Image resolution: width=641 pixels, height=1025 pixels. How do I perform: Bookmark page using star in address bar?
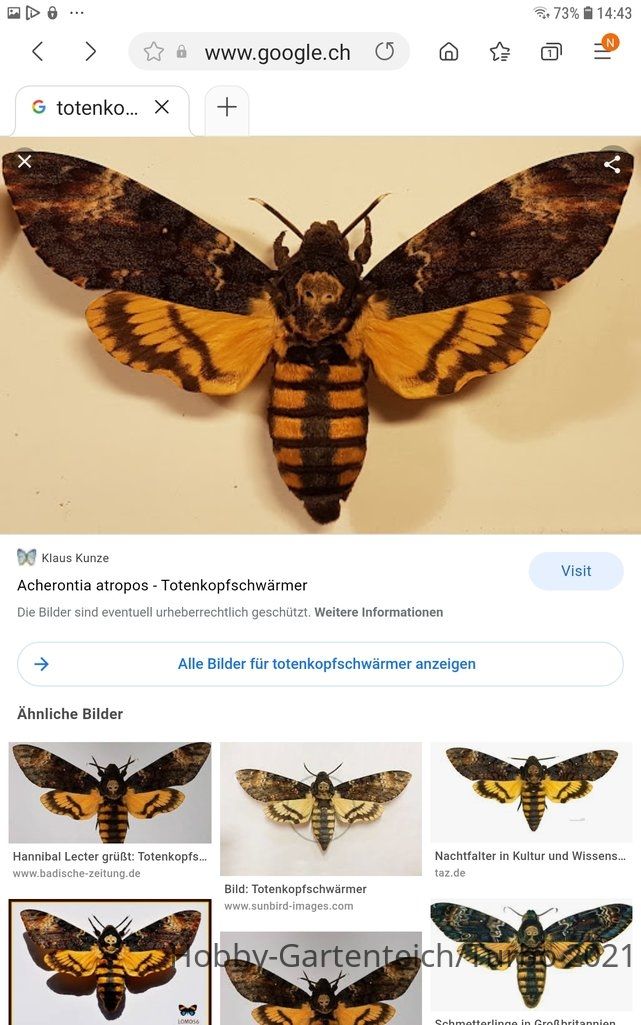[154, 52]
